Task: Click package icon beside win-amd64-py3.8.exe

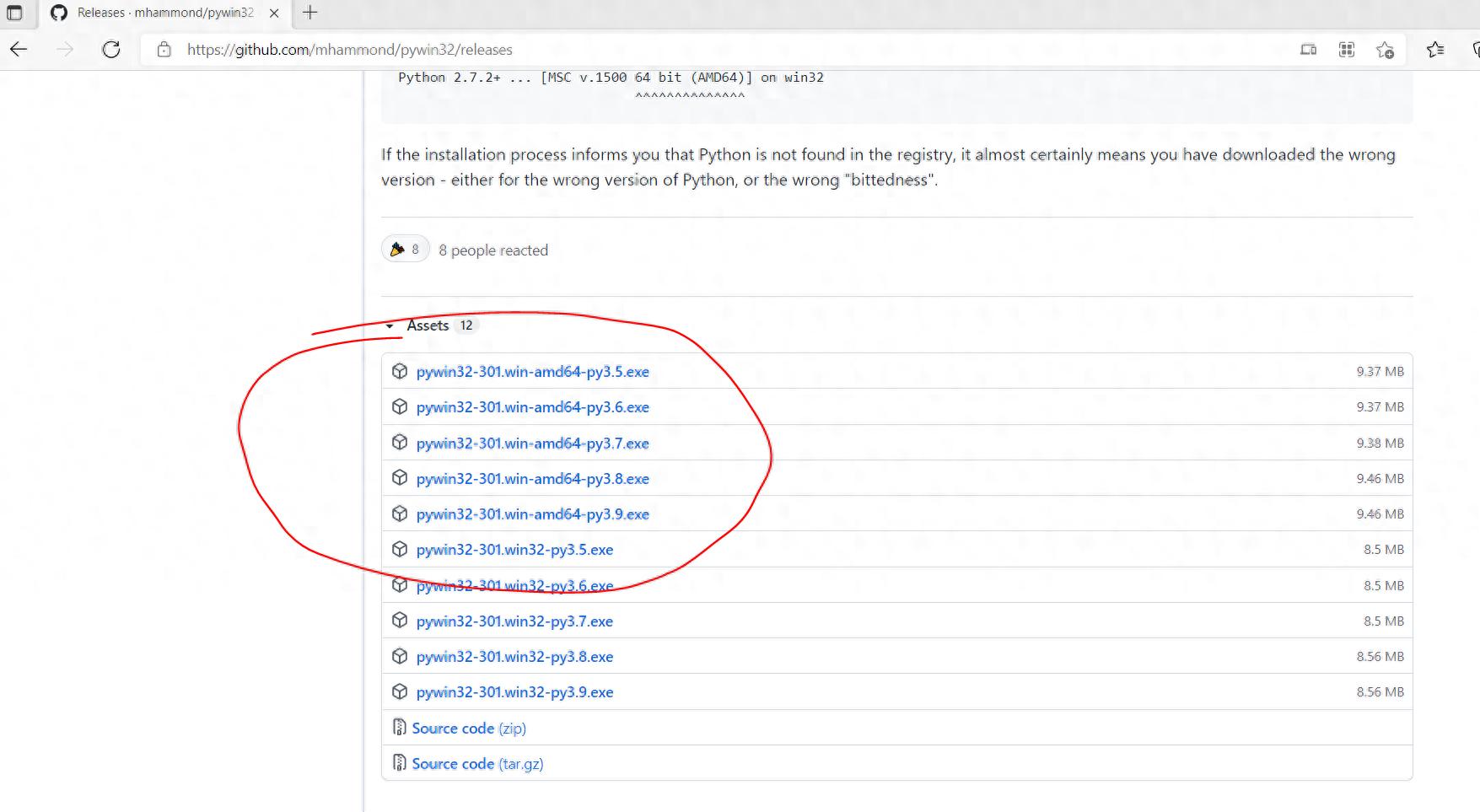Action: (400, 478)
